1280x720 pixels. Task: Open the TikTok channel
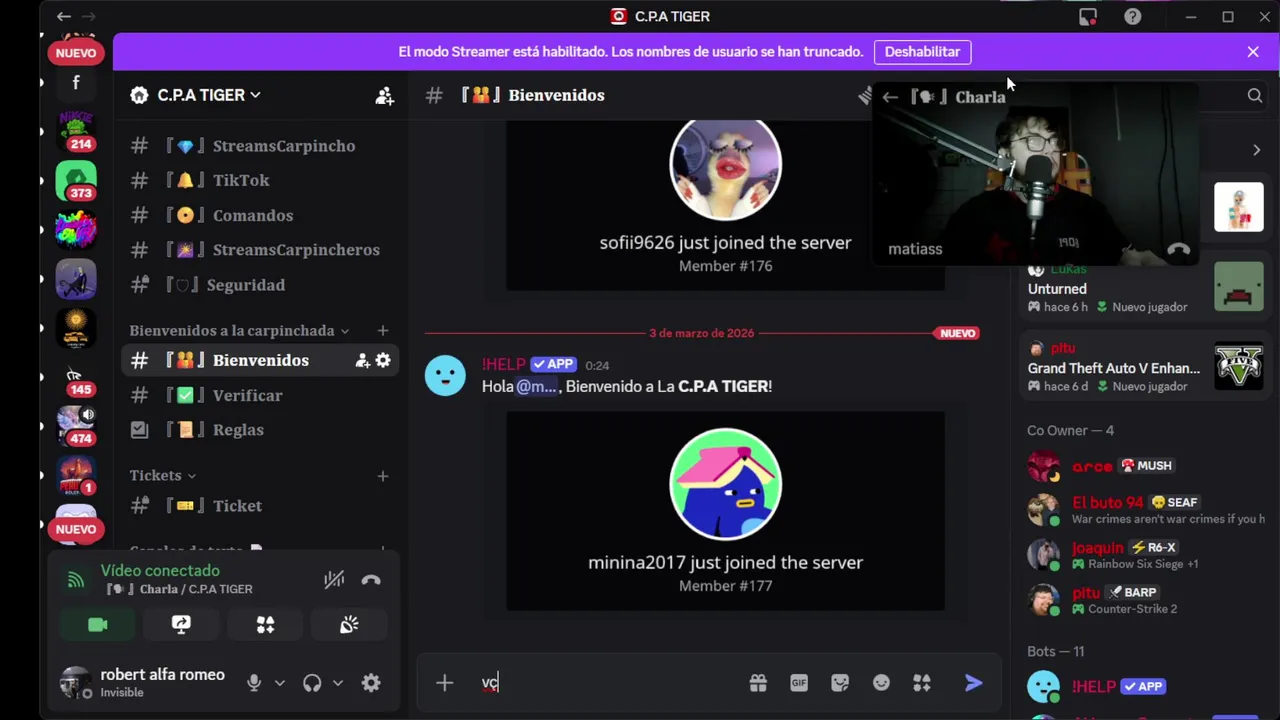click(260, 180)
